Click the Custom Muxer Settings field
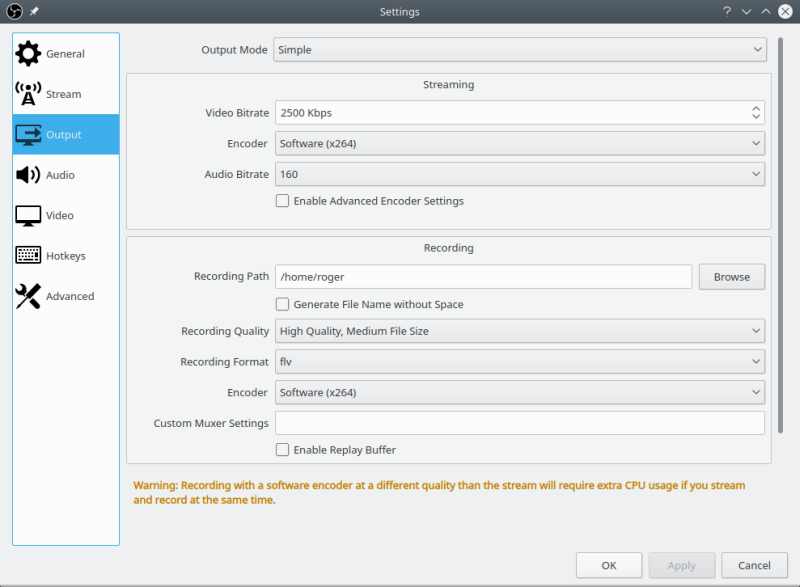This screenshot has height=587, width=800. 519,423
